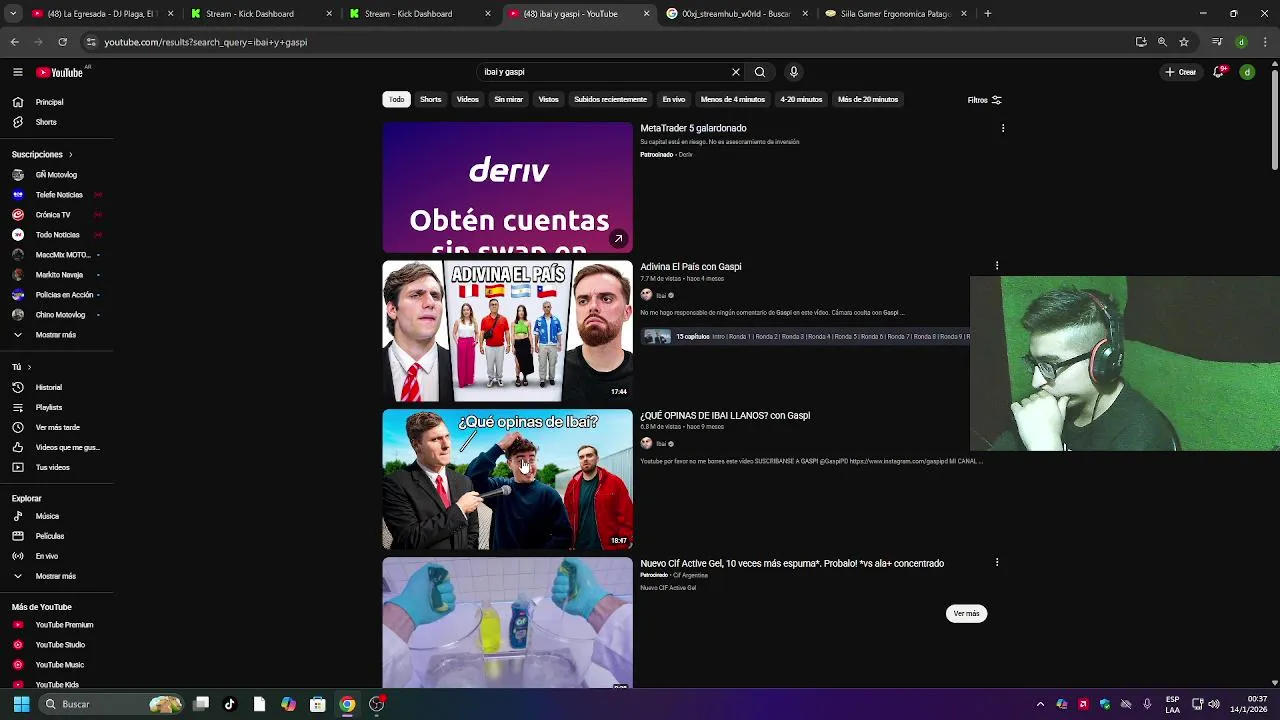Select the Videos filter chip
The width and height of the screenshot is (1280, 720).
point(468,99)
